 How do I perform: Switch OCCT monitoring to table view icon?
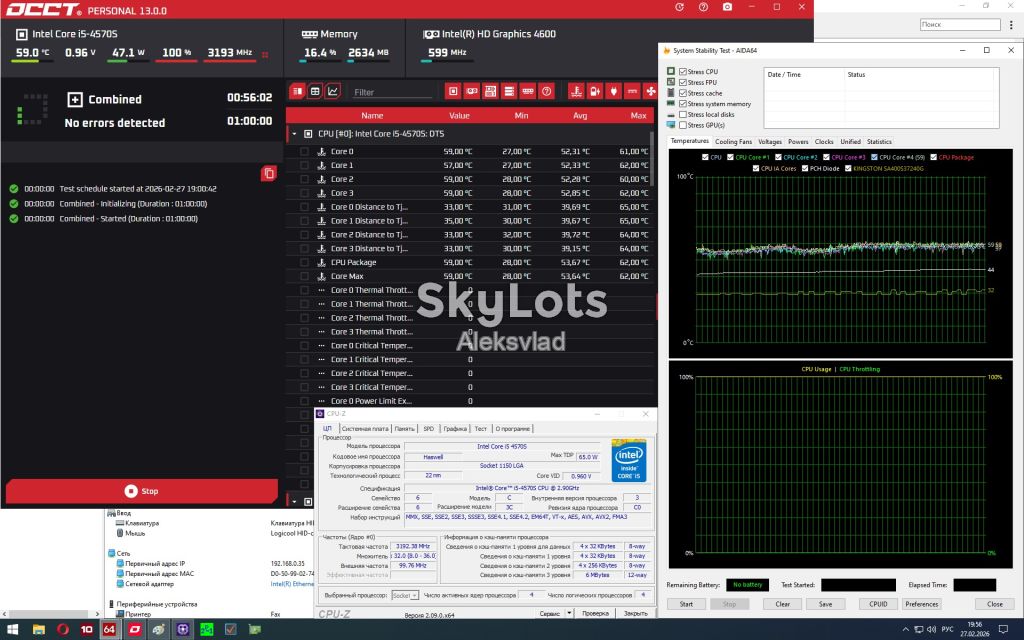[x=315, y=91]
